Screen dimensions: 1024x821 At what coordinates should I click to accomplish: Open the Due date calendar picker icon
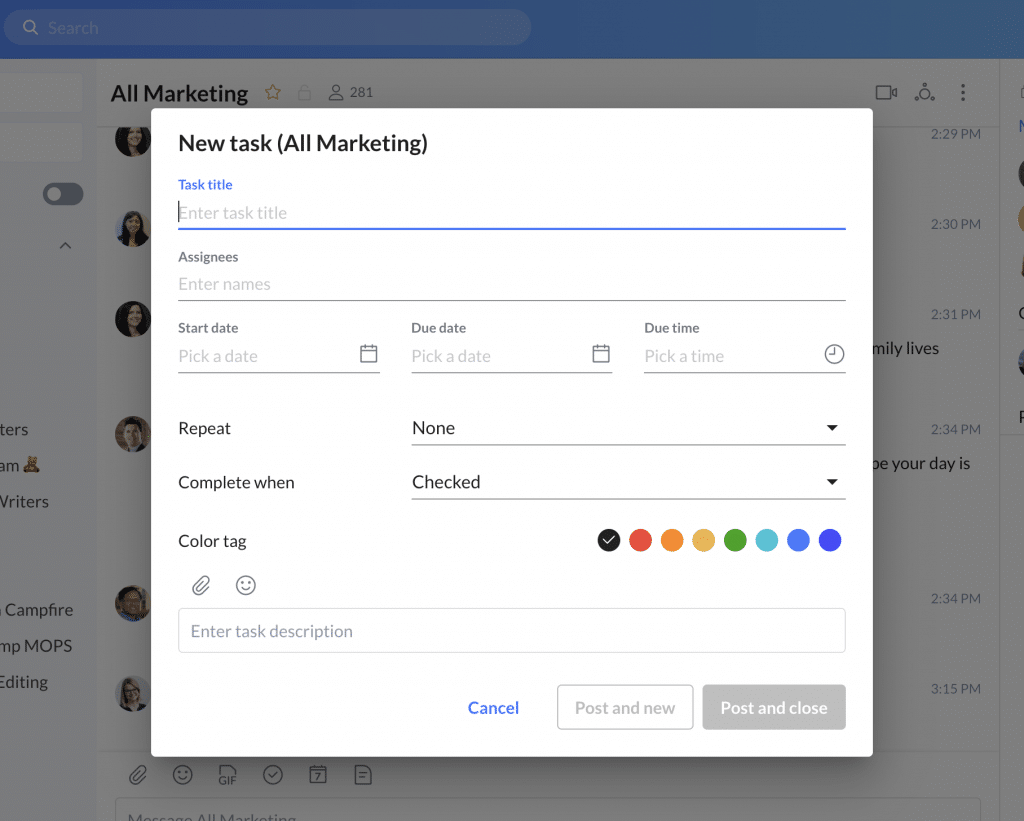[x=601, y=354]
